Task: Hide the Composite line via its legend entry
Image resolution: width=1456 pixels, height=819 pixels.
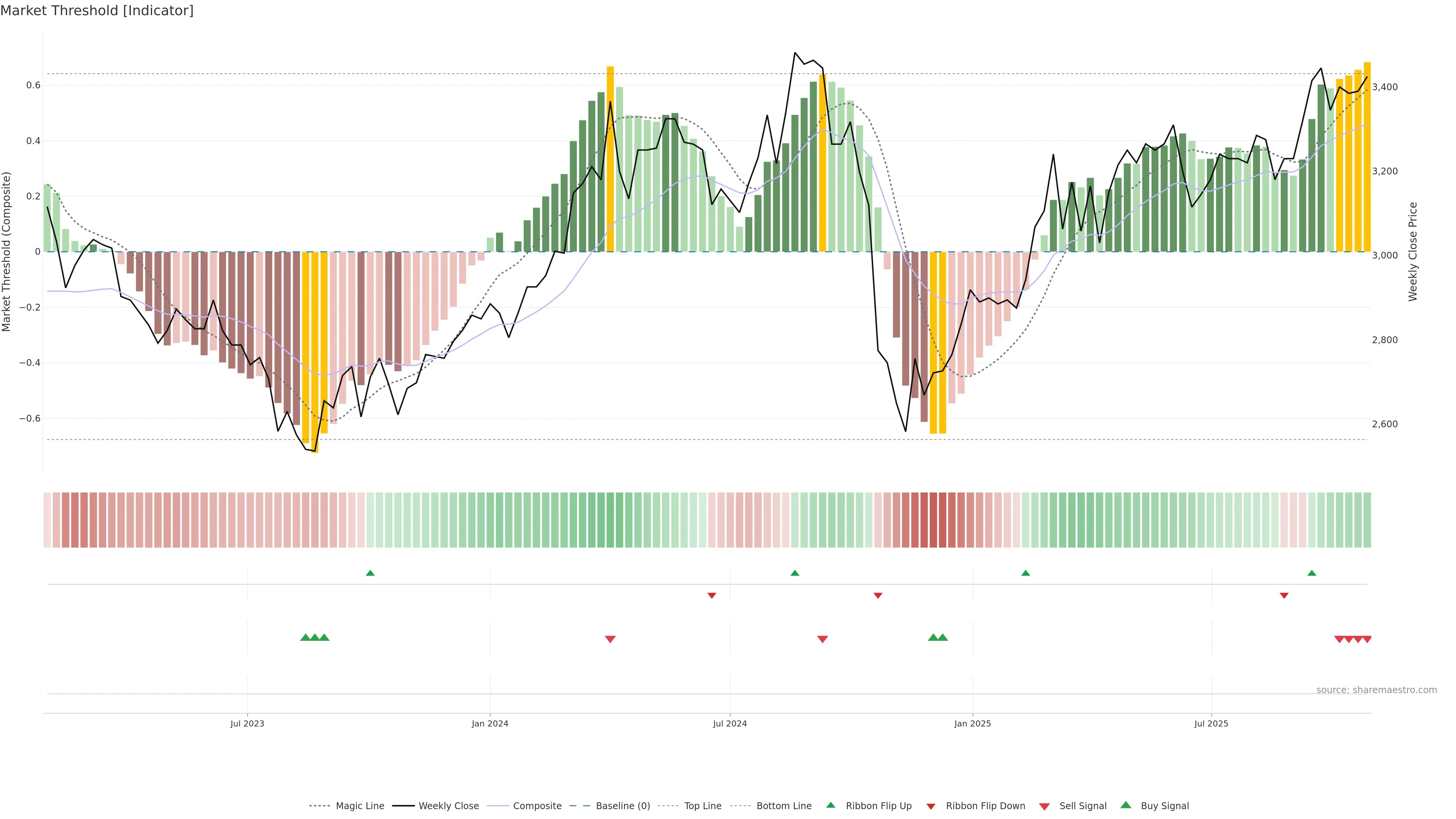Action: [537, 806]
